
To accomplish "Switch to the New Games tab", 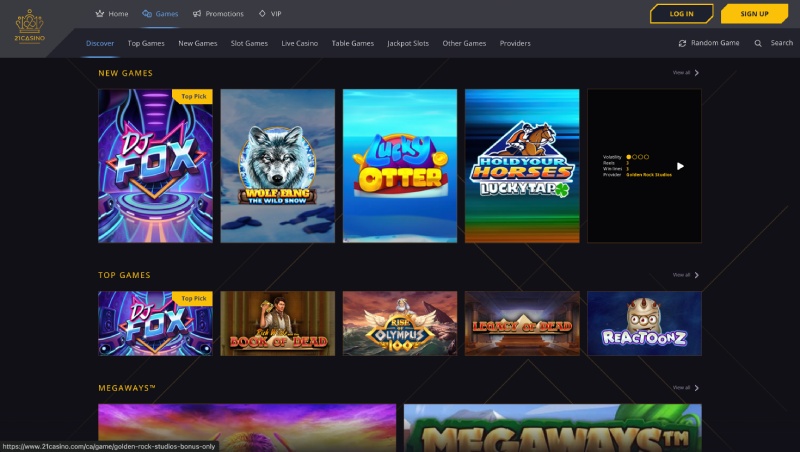I will [x=197, y=43].
